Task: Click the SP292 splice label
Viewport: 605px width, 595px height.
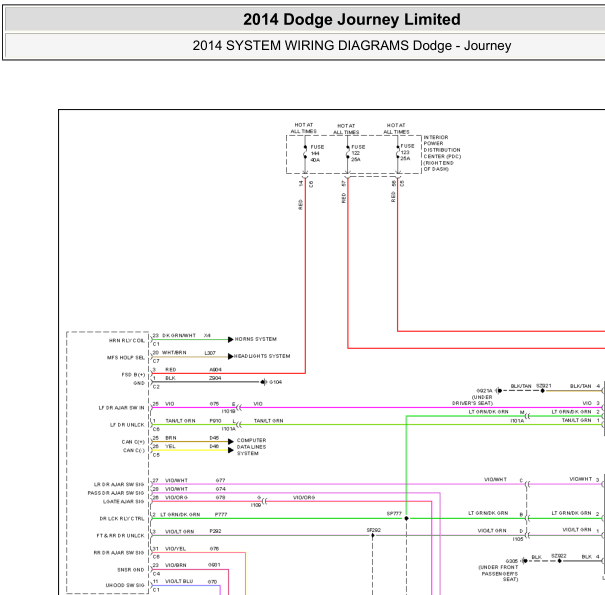Action: tap(373, 530)
